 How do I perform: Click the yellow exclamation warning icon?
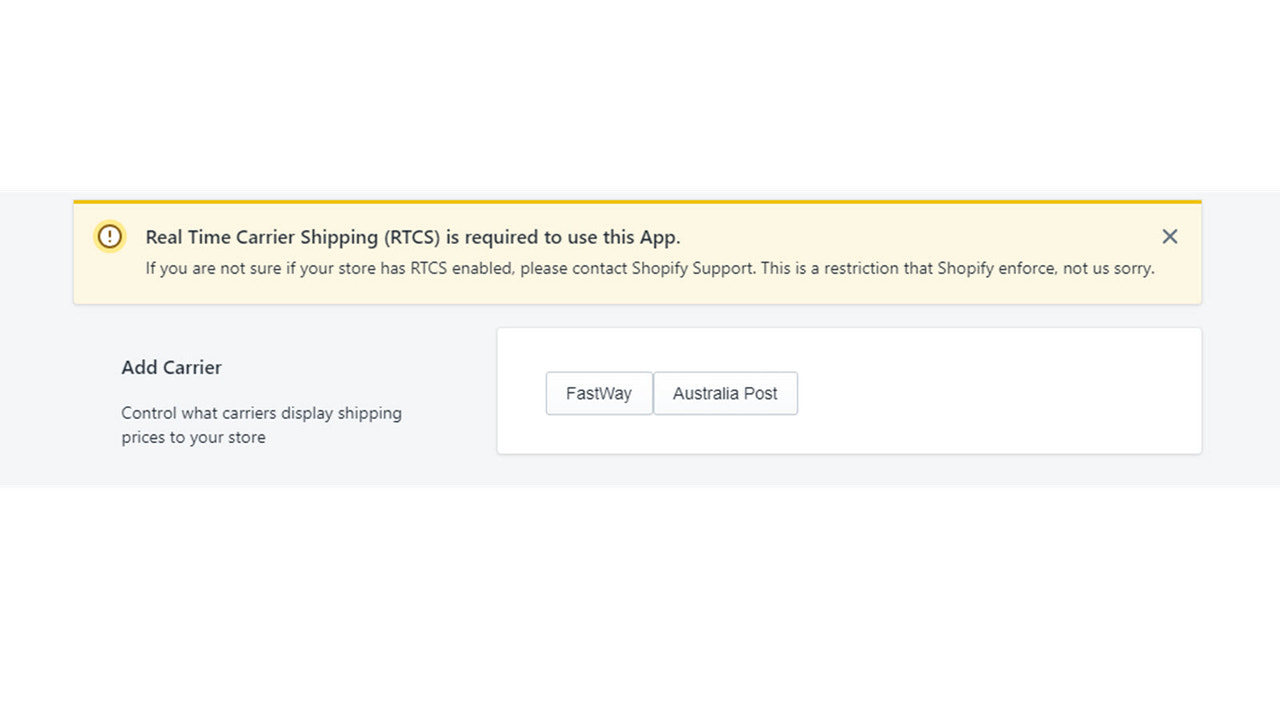tap(109, 237)
